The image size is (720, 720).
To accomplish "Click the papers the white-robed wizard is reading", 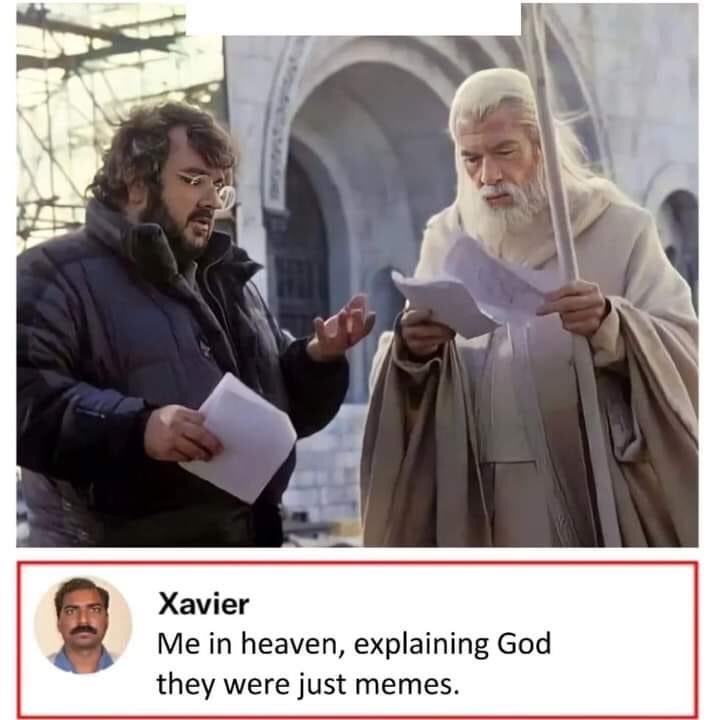I will pos(473,287).
